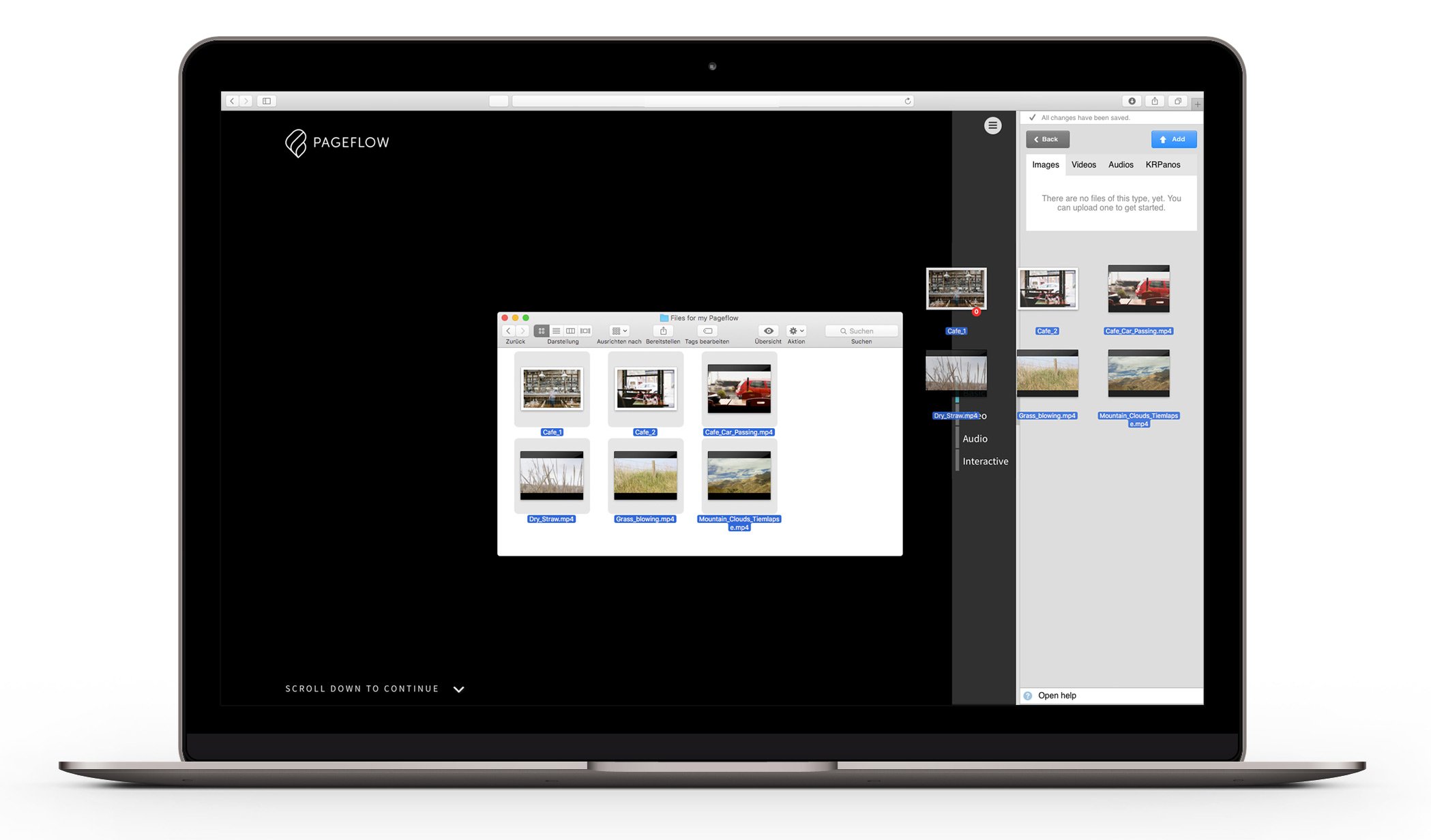1431x840 pixels.
Task: Switch Finder to cover flow view
Action: (x=585, y=331)
